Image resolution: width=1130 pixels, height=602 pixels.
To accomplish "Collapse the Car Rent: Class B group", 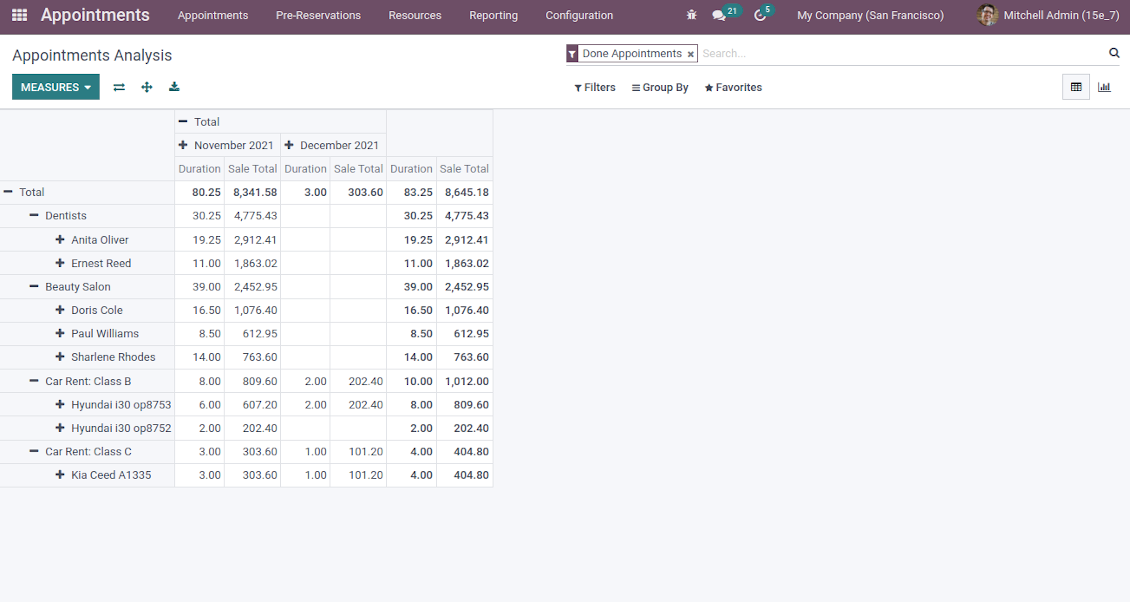I will click(x=34, y=381).
